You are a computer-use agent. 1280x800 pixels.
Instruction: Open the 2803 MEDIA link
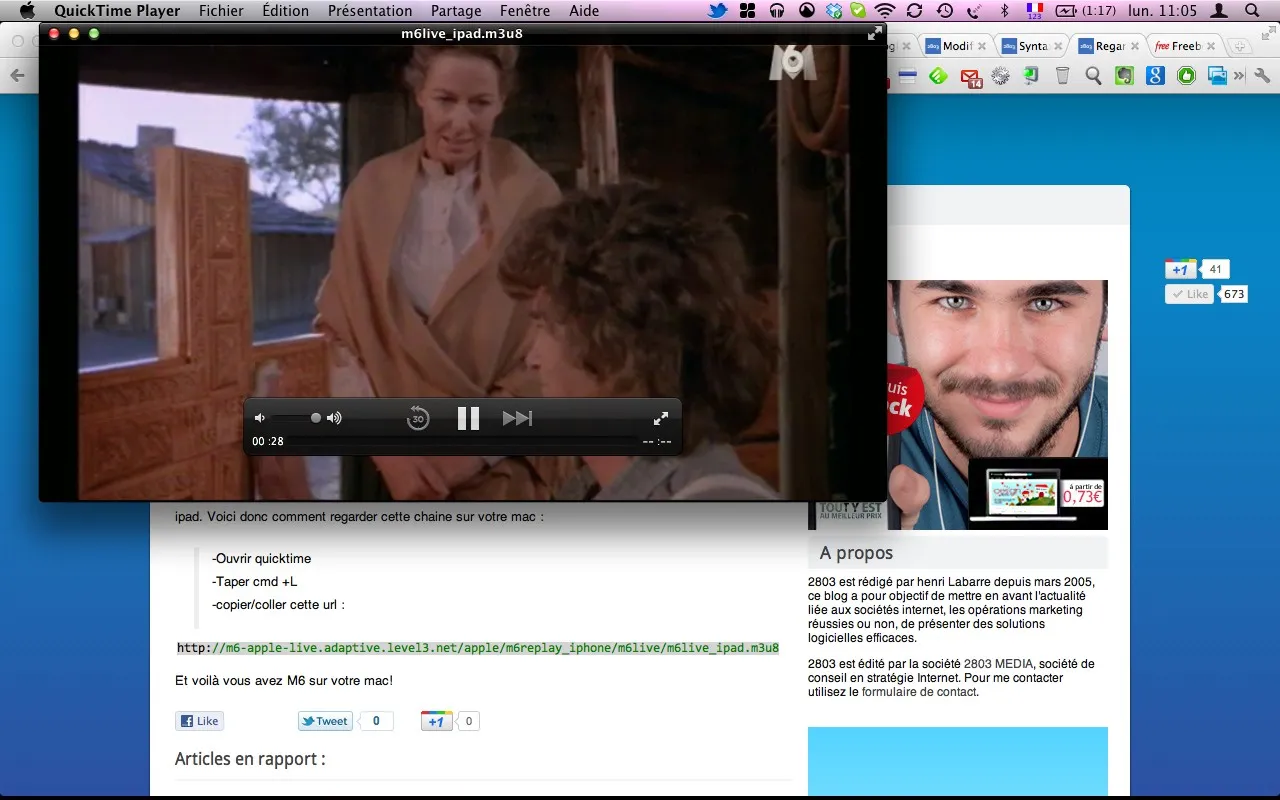(999, 664)
